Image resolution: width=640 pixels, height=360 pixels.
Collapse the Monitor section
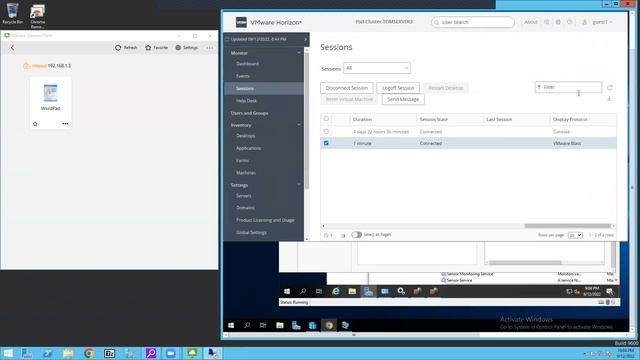pyautogui.click(x=299, y=53)
